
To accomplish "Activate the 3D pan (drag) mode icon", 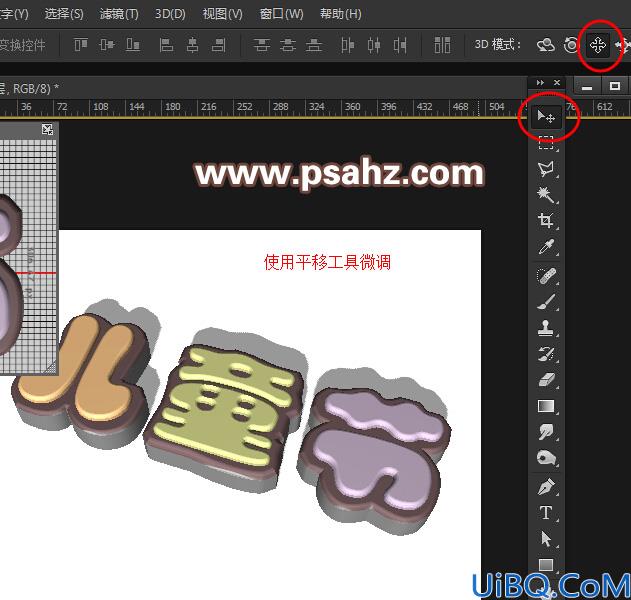I will tap(598, 45).
